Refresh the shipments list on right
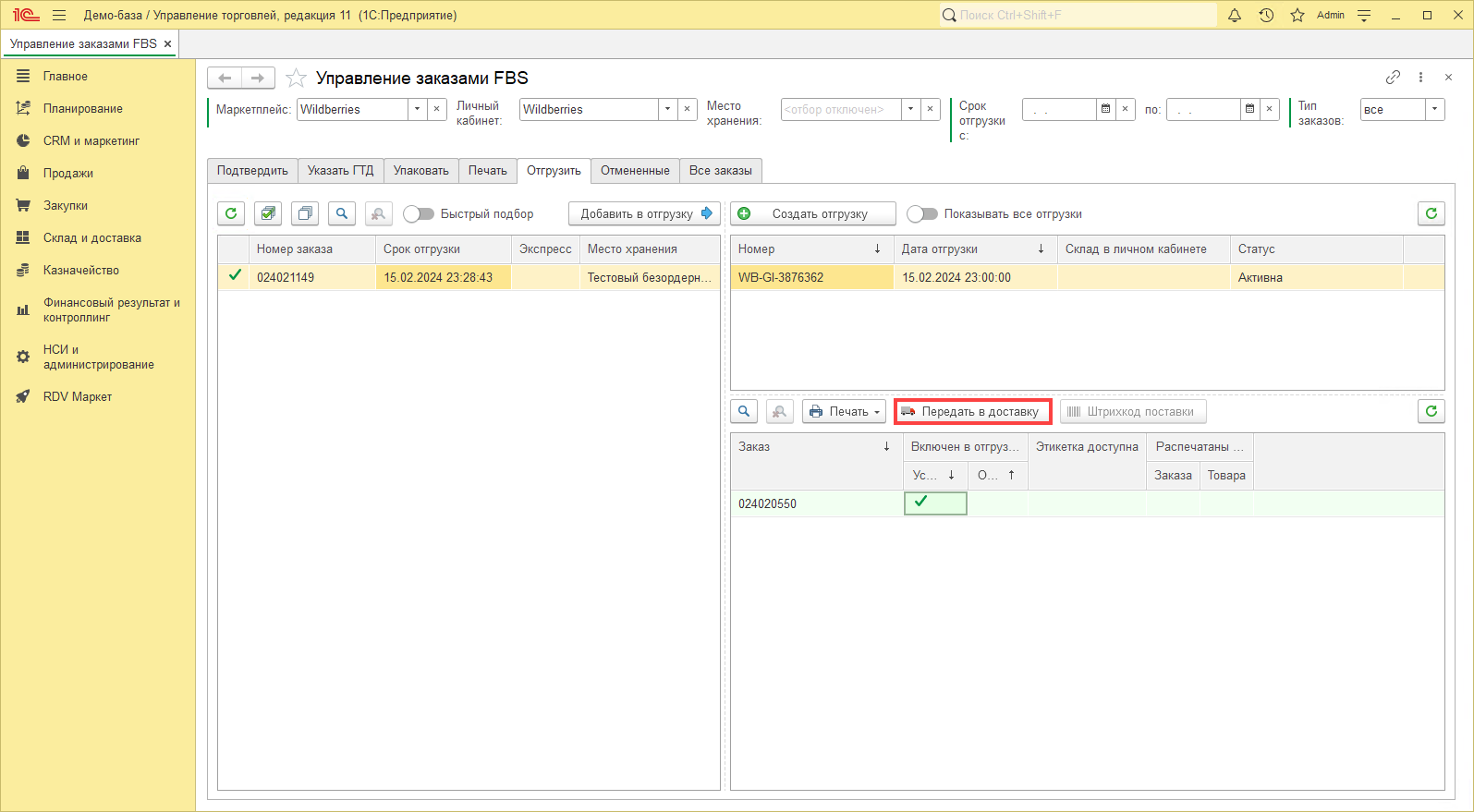1474x812 pixels. [x=1431, y=213]
